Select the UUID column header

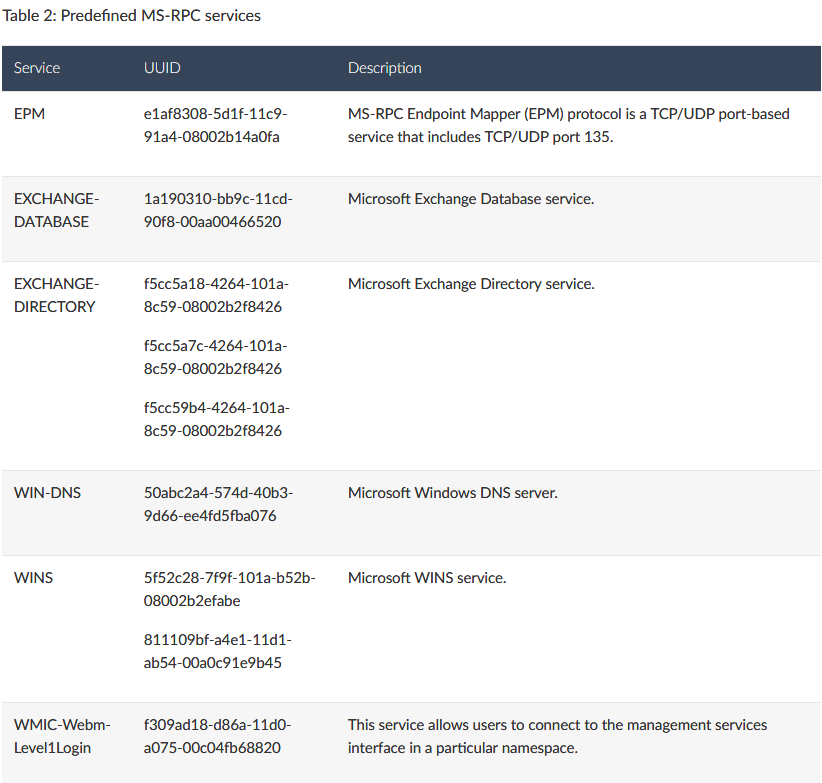click(x=162, y=68)
